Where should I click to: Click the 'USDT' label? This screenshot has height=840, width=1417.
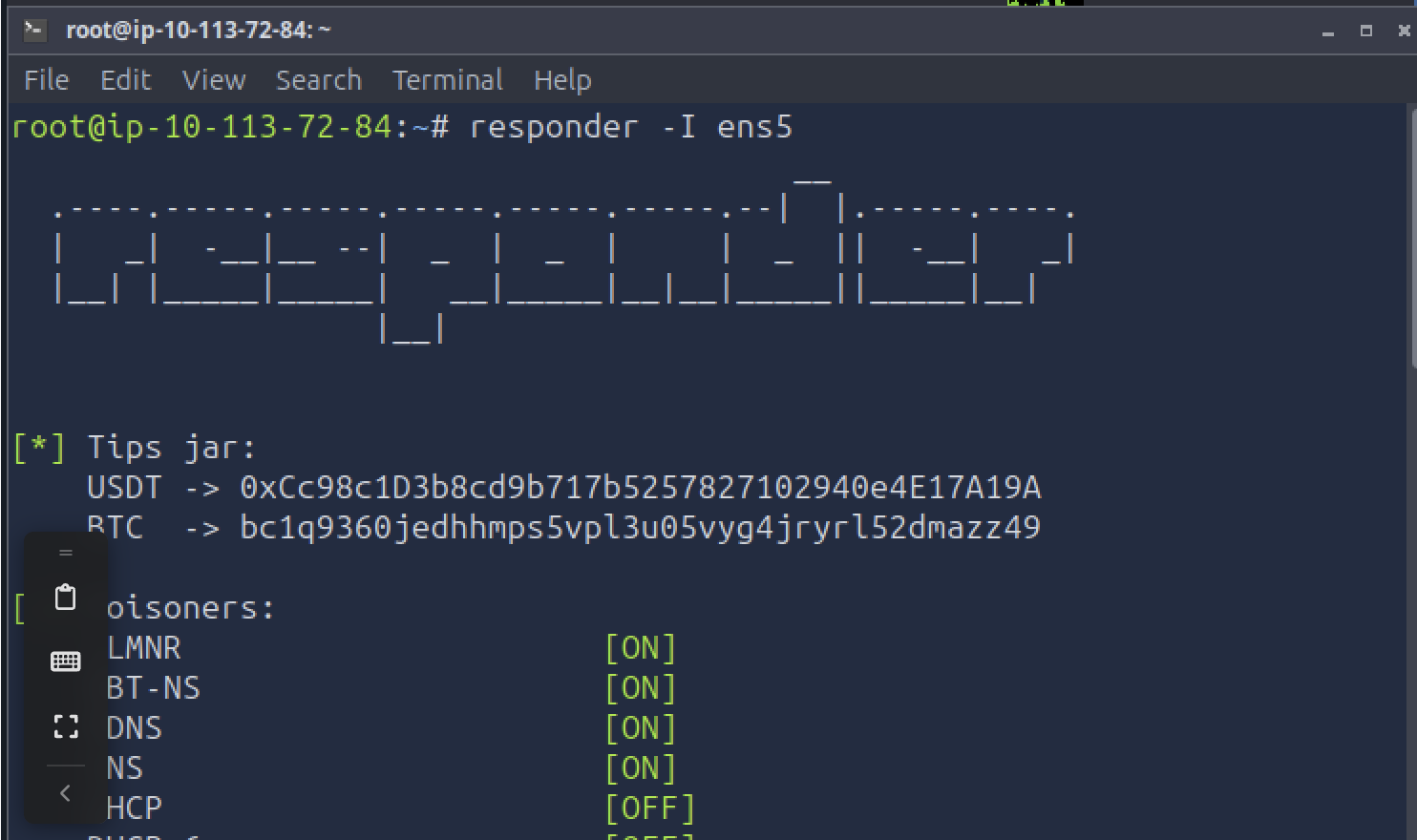pyautogui.click(x=124, y=488)
